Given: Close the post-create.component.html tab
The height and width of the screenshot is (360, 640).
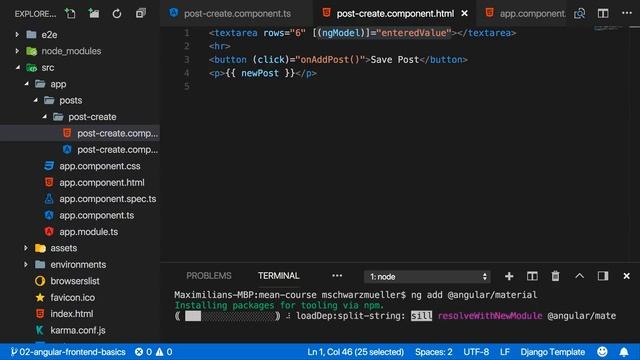Looking at the screenshot, I should coord(464,13).
